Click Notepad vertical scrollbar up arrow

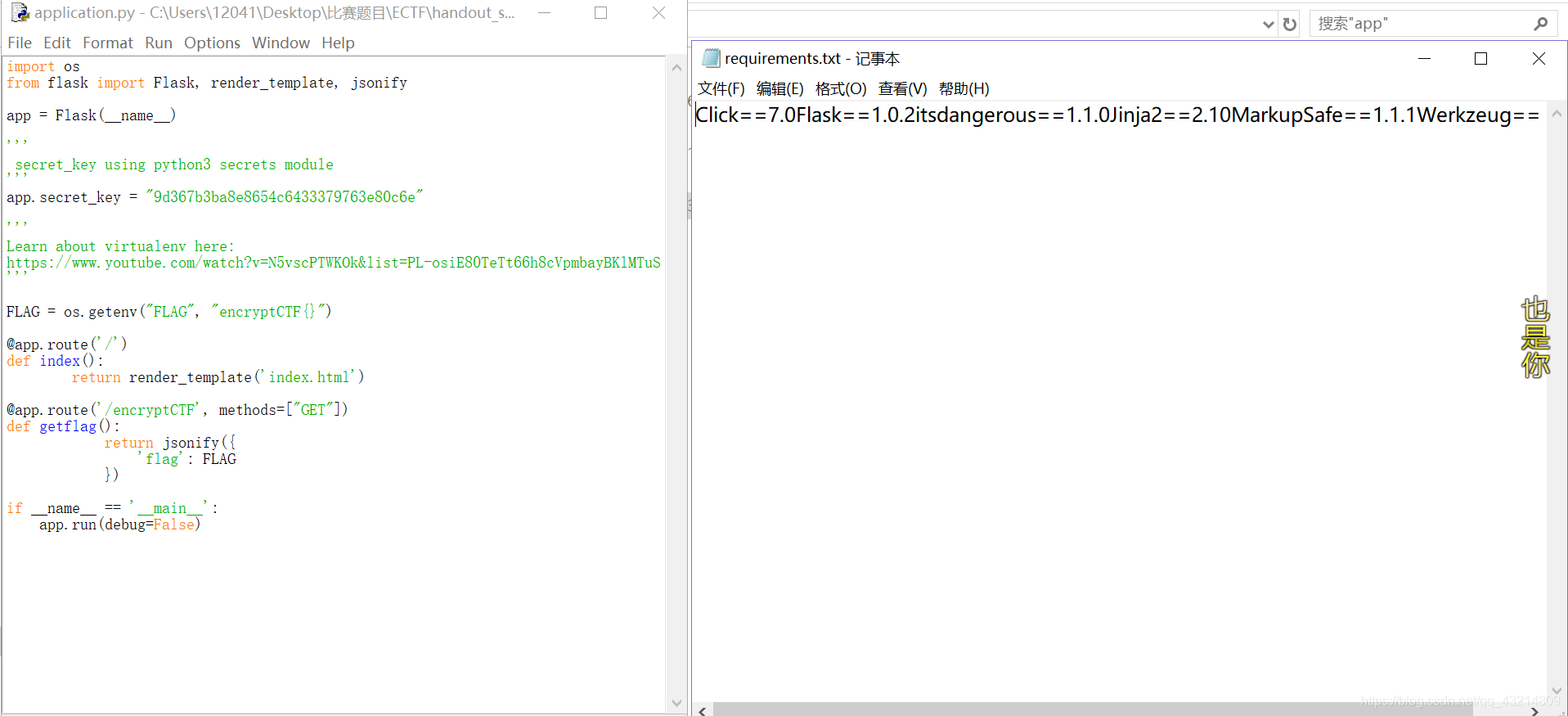pos(1557,114)
